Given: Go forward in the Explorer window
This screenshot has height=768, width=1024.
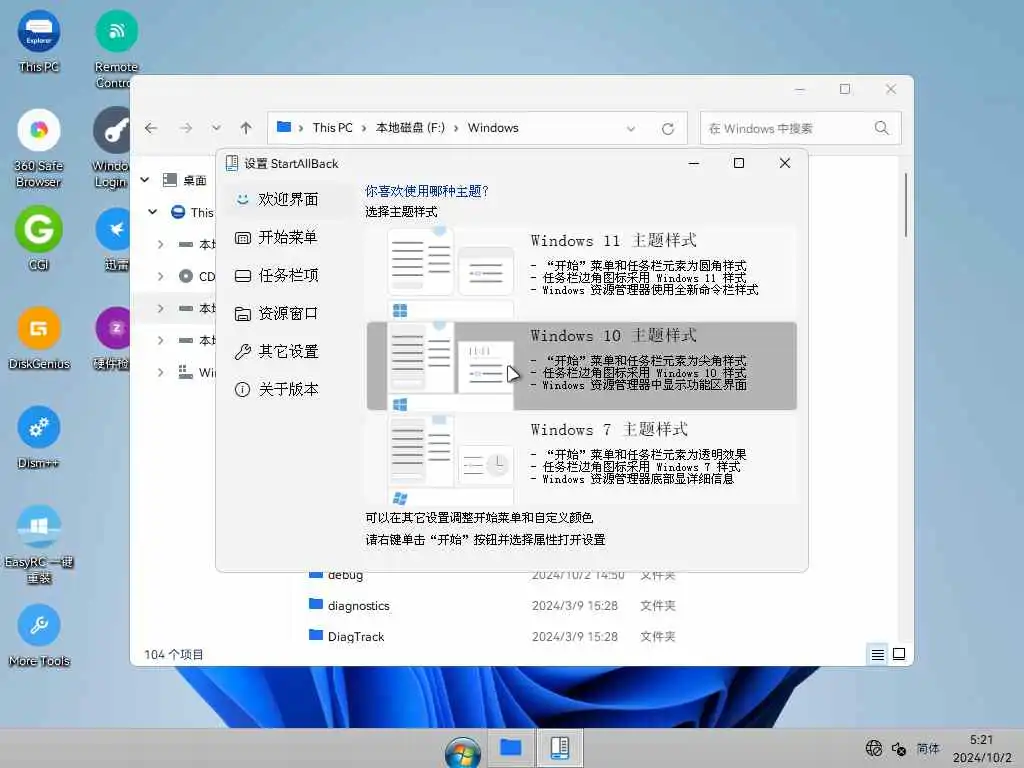Looking at the screenshot, I should click(x=186, y=128).
